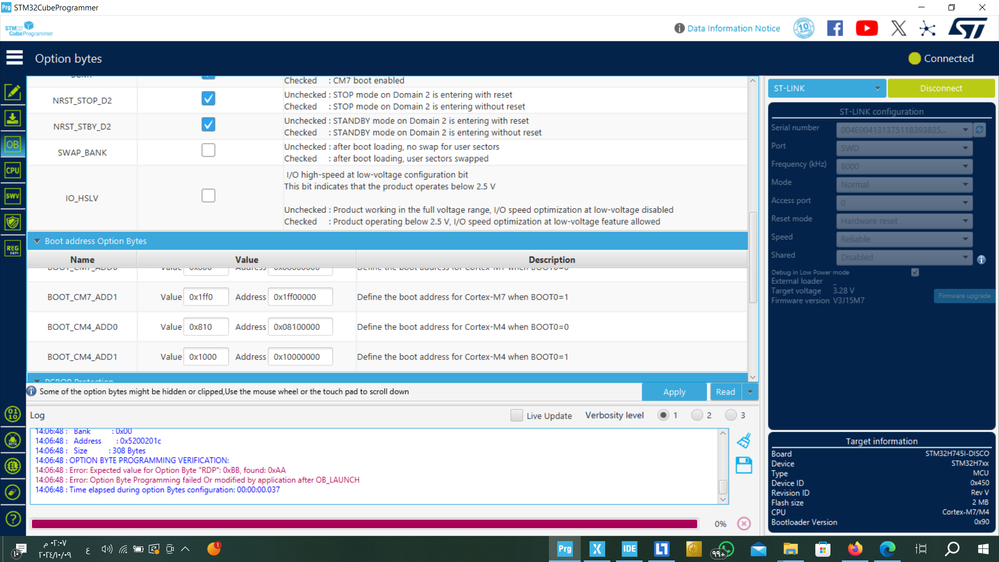Open Erasing & Programming download icon
The height and width of the screenshot is (562, 999).
[13, 118]
